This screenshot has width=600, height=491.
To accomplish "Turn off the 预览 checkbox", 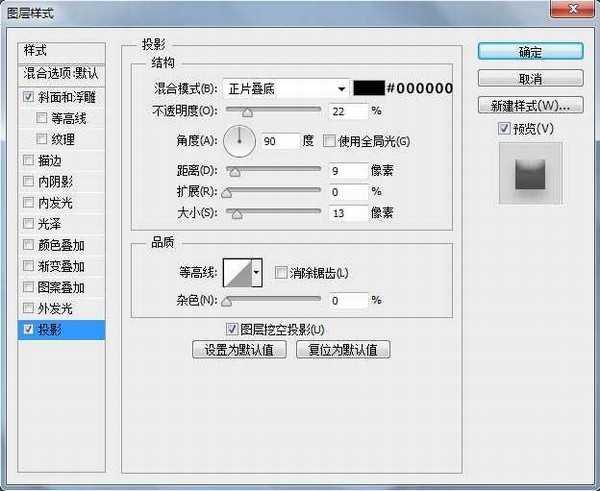I will tap(504, 129).
